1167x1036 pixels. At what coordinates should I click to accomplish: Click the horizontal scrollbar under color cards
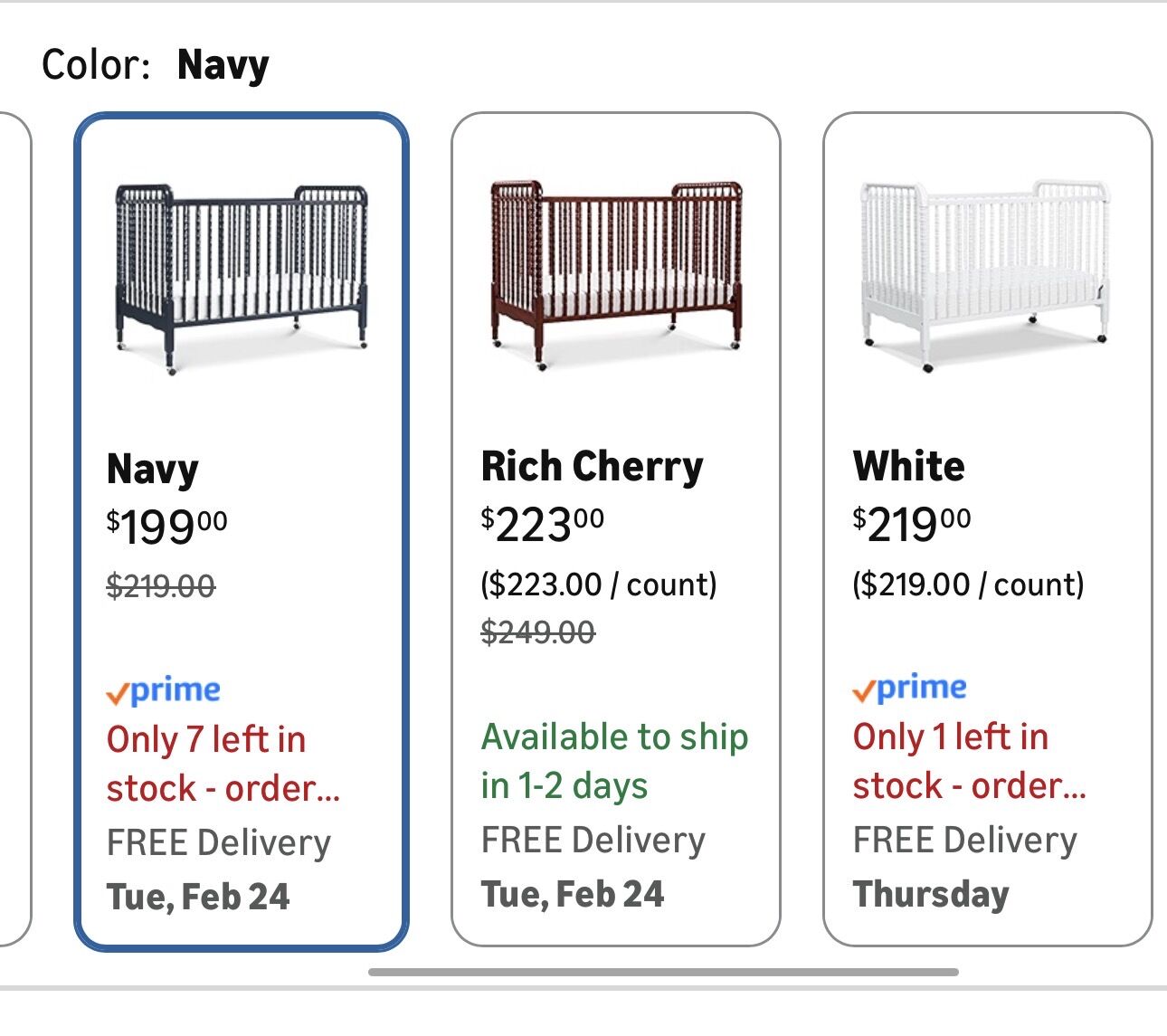coord(663,973)
